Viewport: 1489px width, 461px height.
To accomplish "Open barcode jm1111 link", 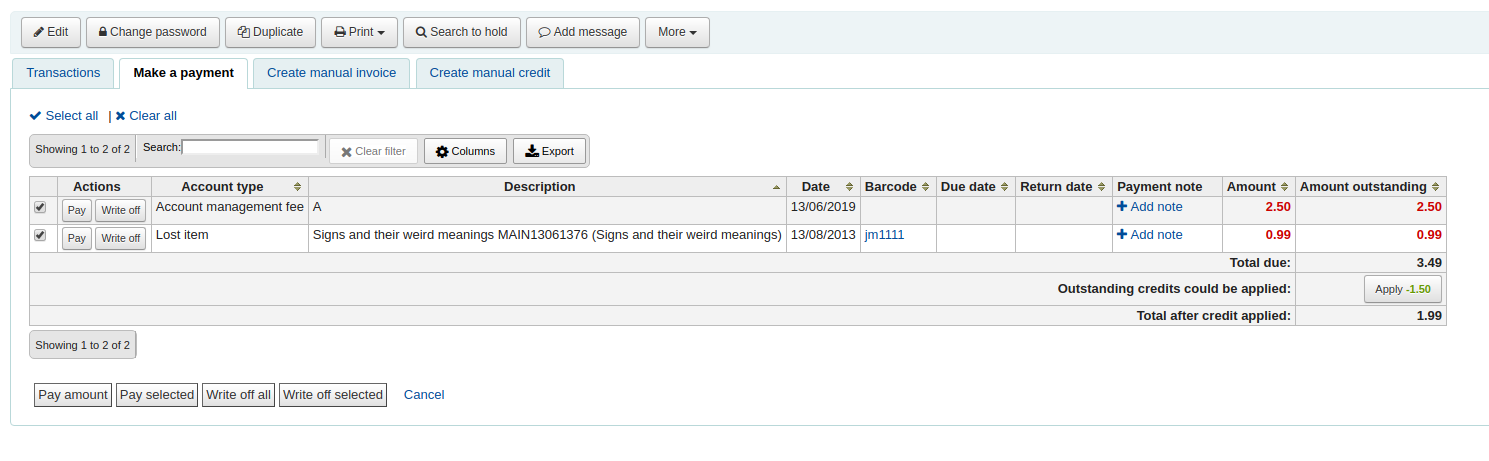I will coord(884,235).
